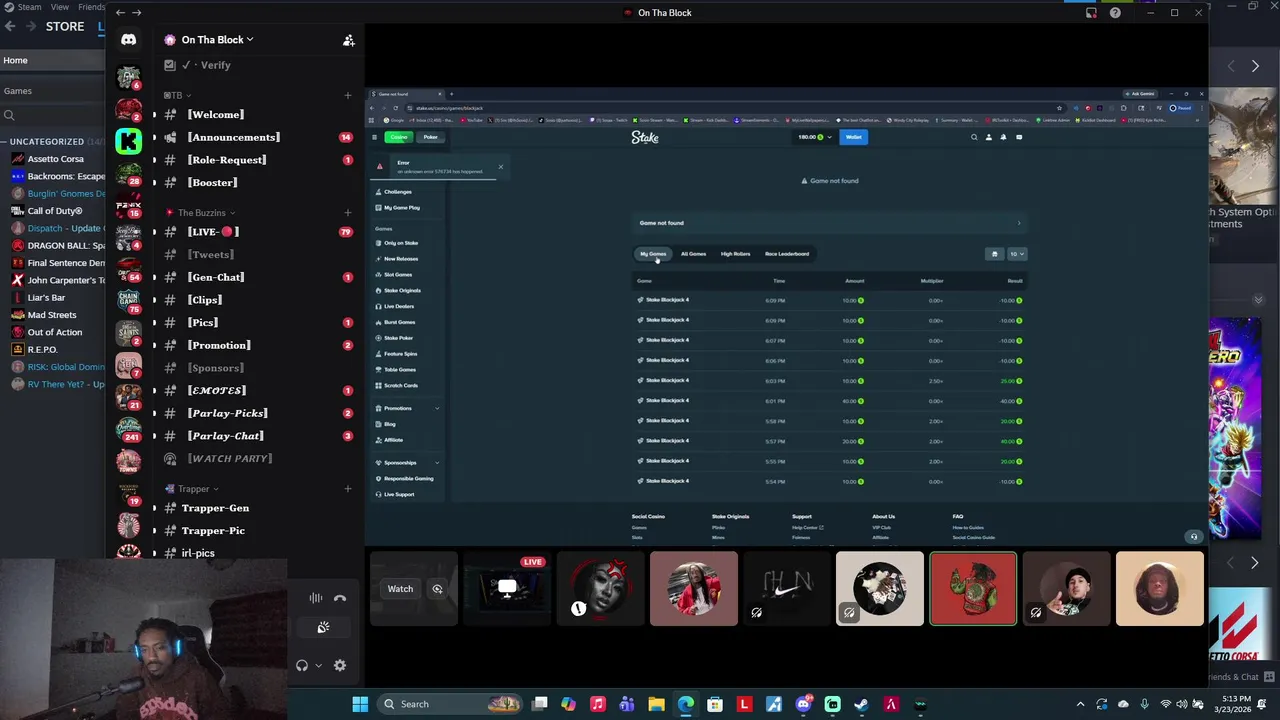Click the Verify channel checkbox icon
The width and height of the screenshot is (1280, 720).
click(170, 65)
